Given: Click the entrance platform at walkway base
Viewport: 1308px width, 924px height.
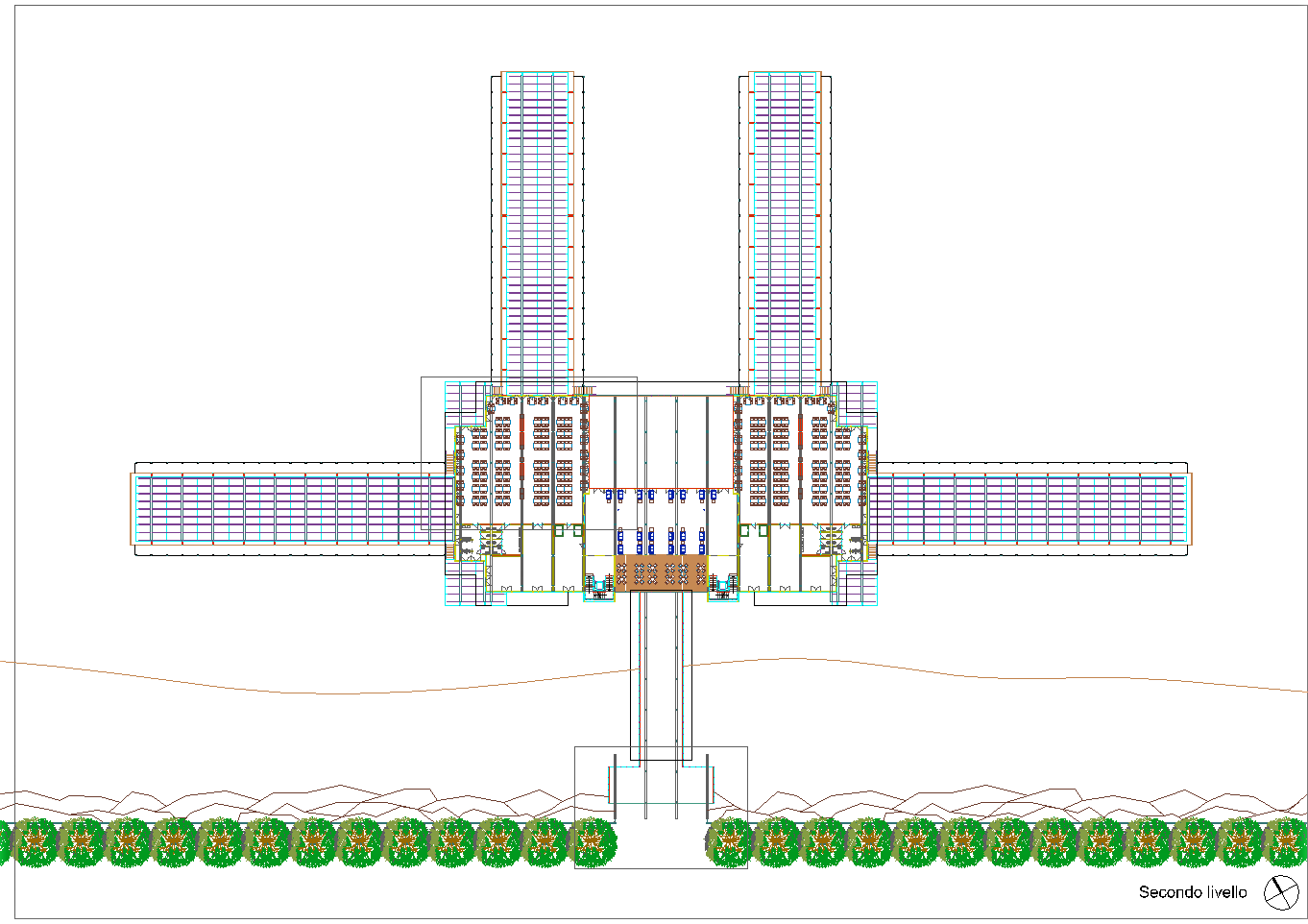Looking at the screenshot, I should pos(661,785).
